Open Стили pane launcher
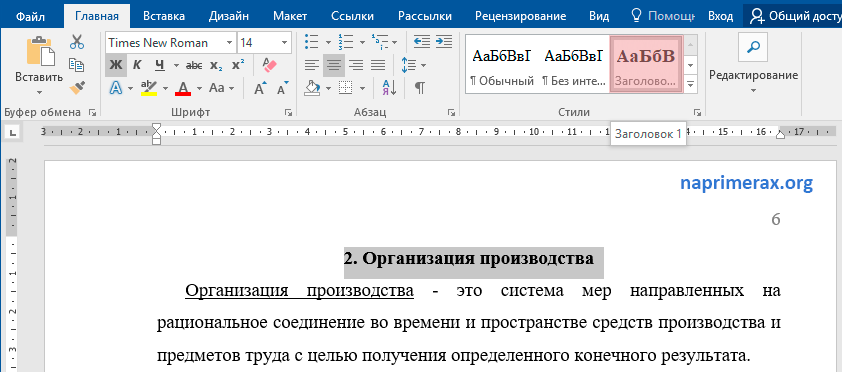Viewport: 842px width, 372px height. [697, 113]
